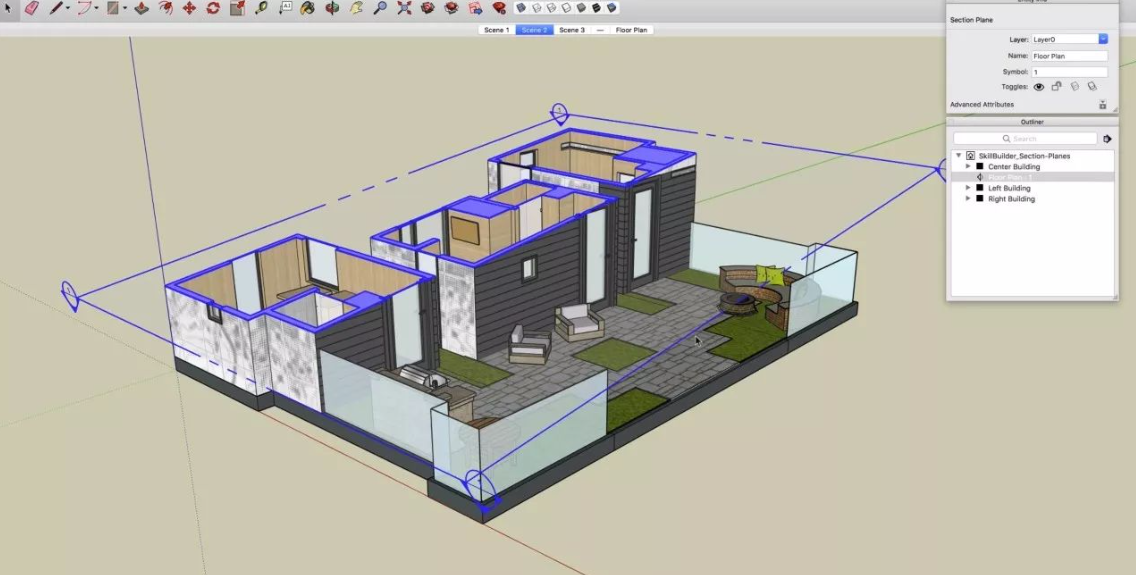
Task: Open the Extension Manager ruby icon
Action: click(x=499, y=8)
